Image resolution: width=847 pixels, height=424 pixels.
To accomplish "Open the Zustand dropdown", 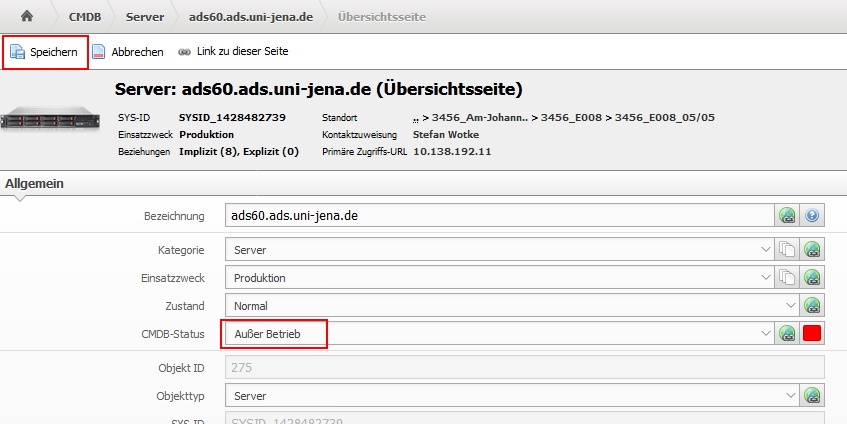I will pyautogui.click(x=513, y=306).
